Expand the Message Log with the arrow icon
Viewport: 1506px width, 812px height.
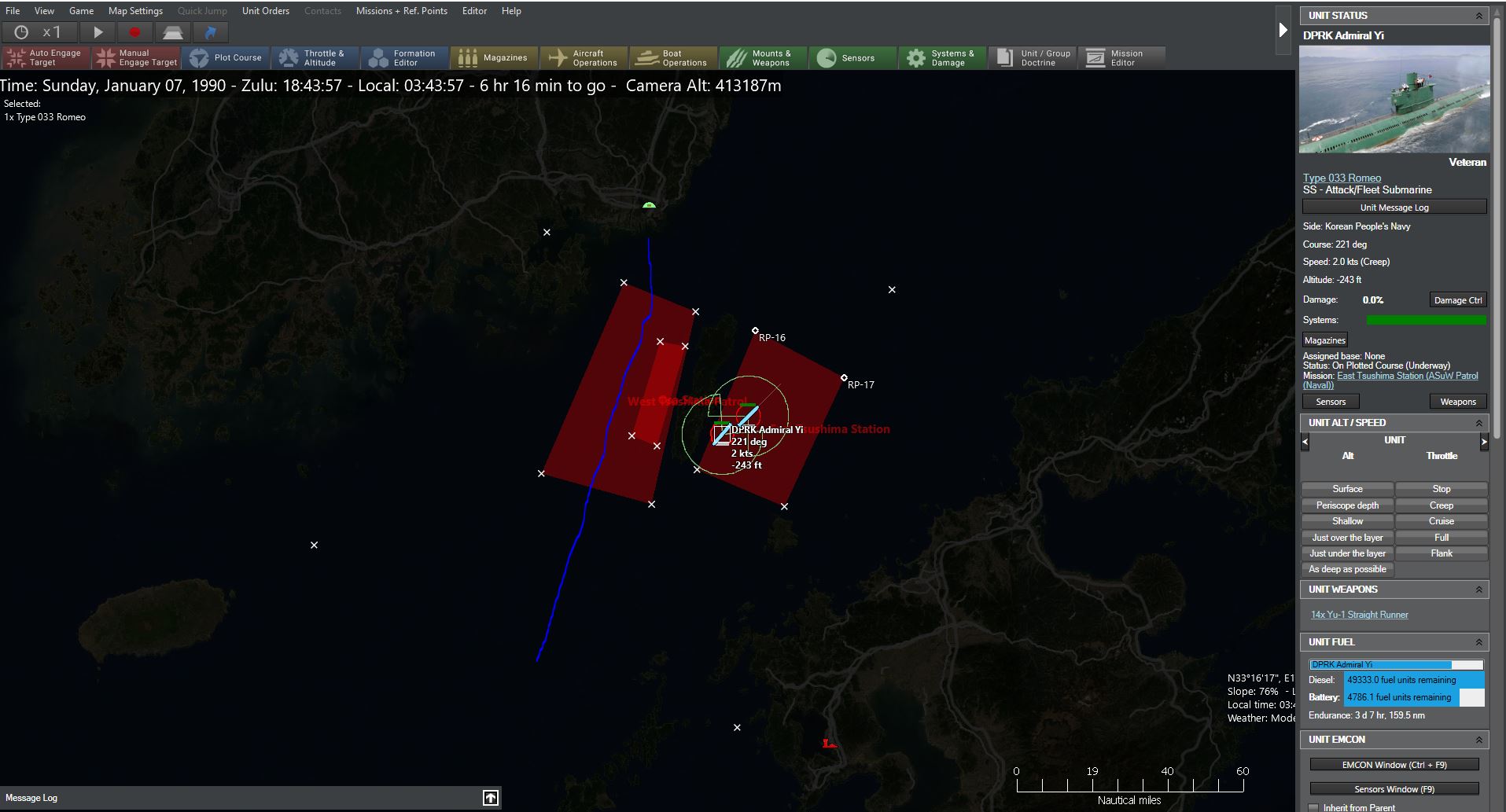491,798
